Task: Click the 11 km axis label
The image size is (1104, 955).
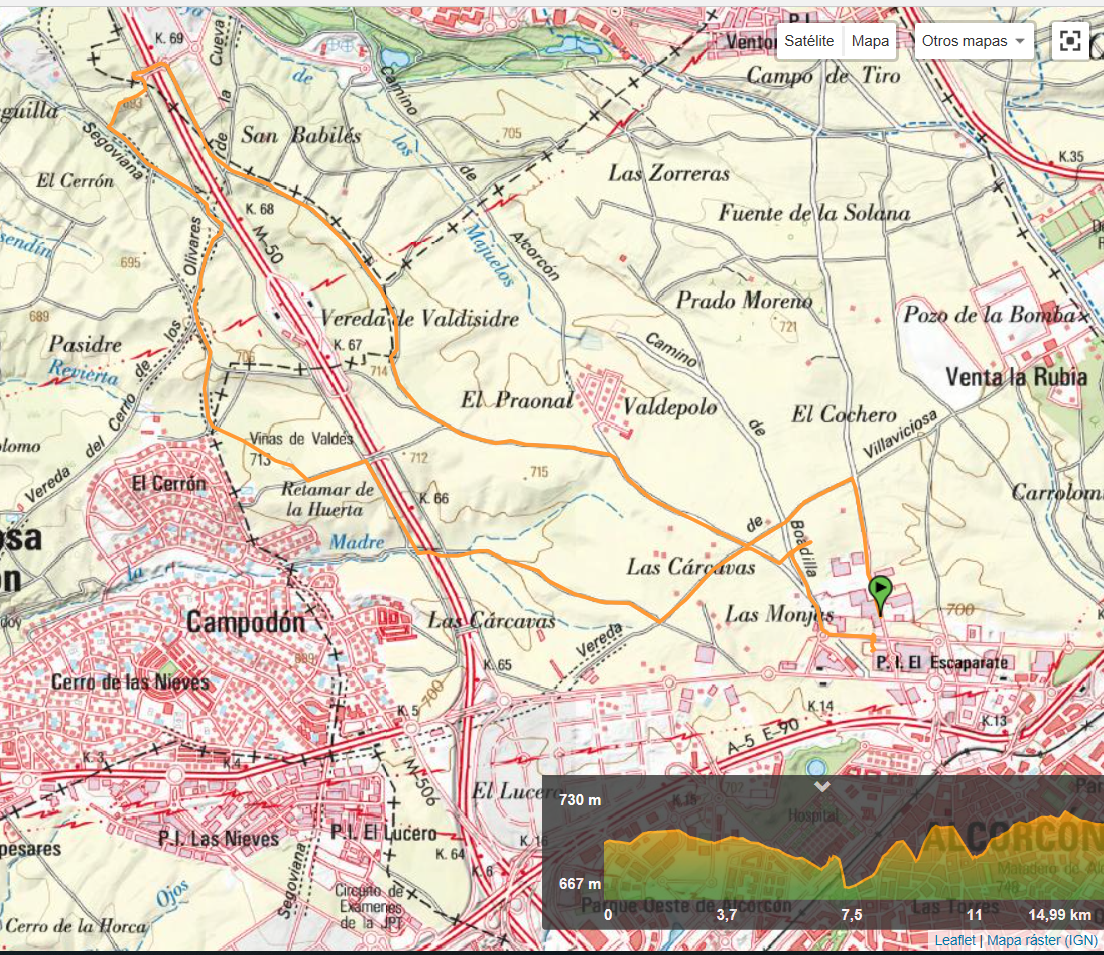Action: pyautogui.click(x=974, y=914)
